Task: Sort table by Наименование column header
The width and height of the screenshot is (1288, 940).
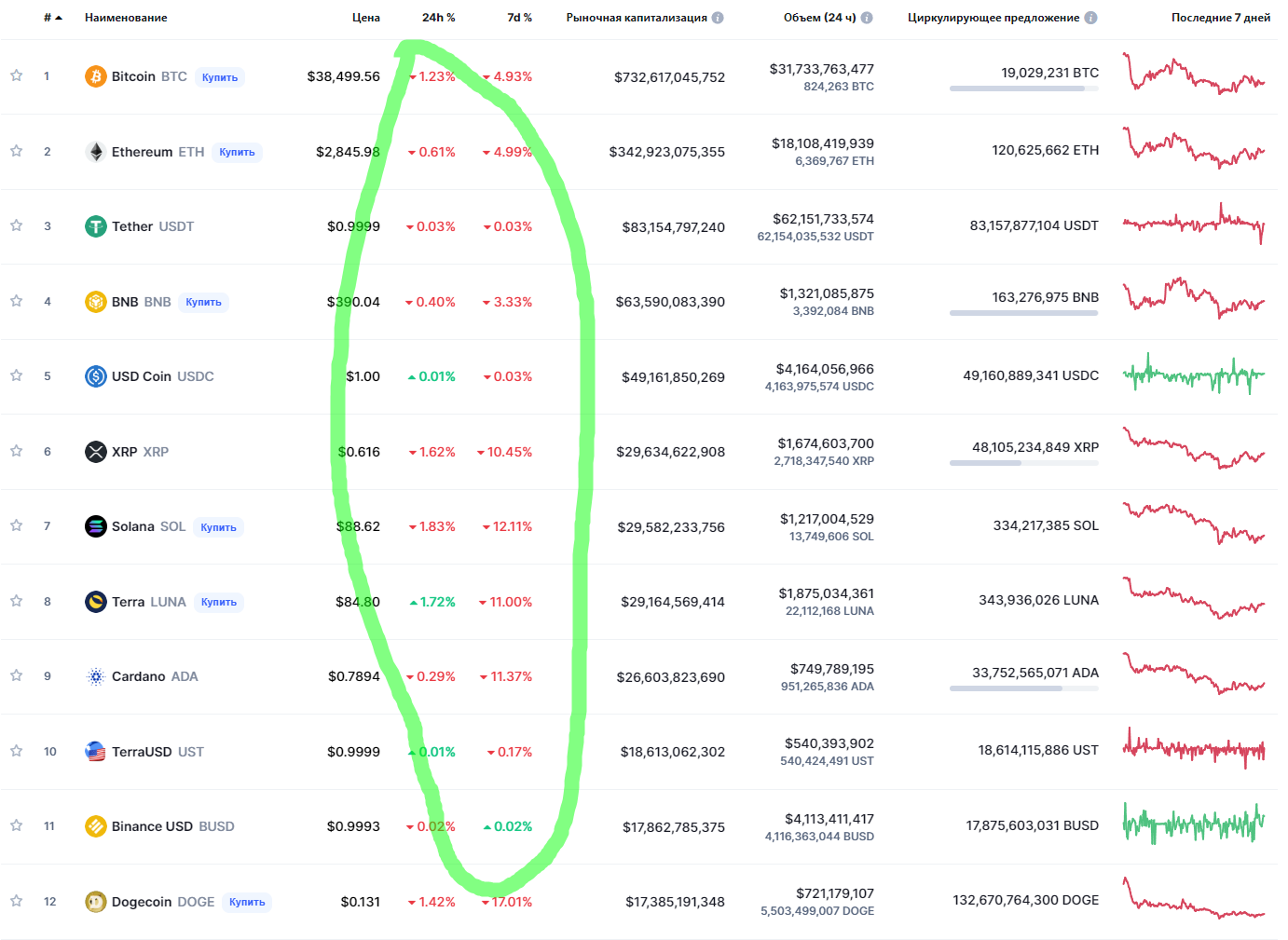Action: point(126,18)
